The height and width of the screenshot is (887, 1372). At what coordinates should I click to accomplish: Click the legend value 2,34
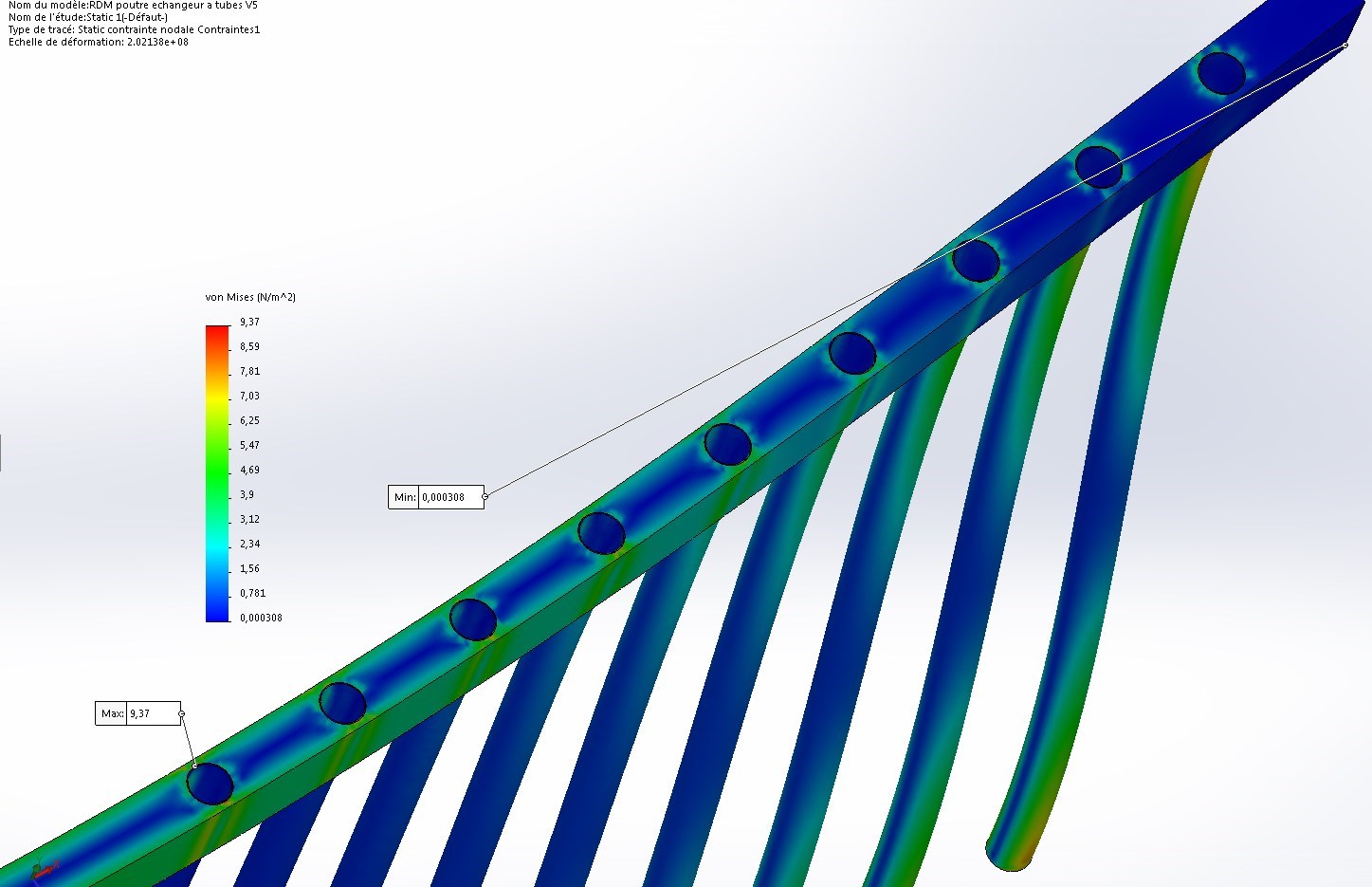(249, 544)
